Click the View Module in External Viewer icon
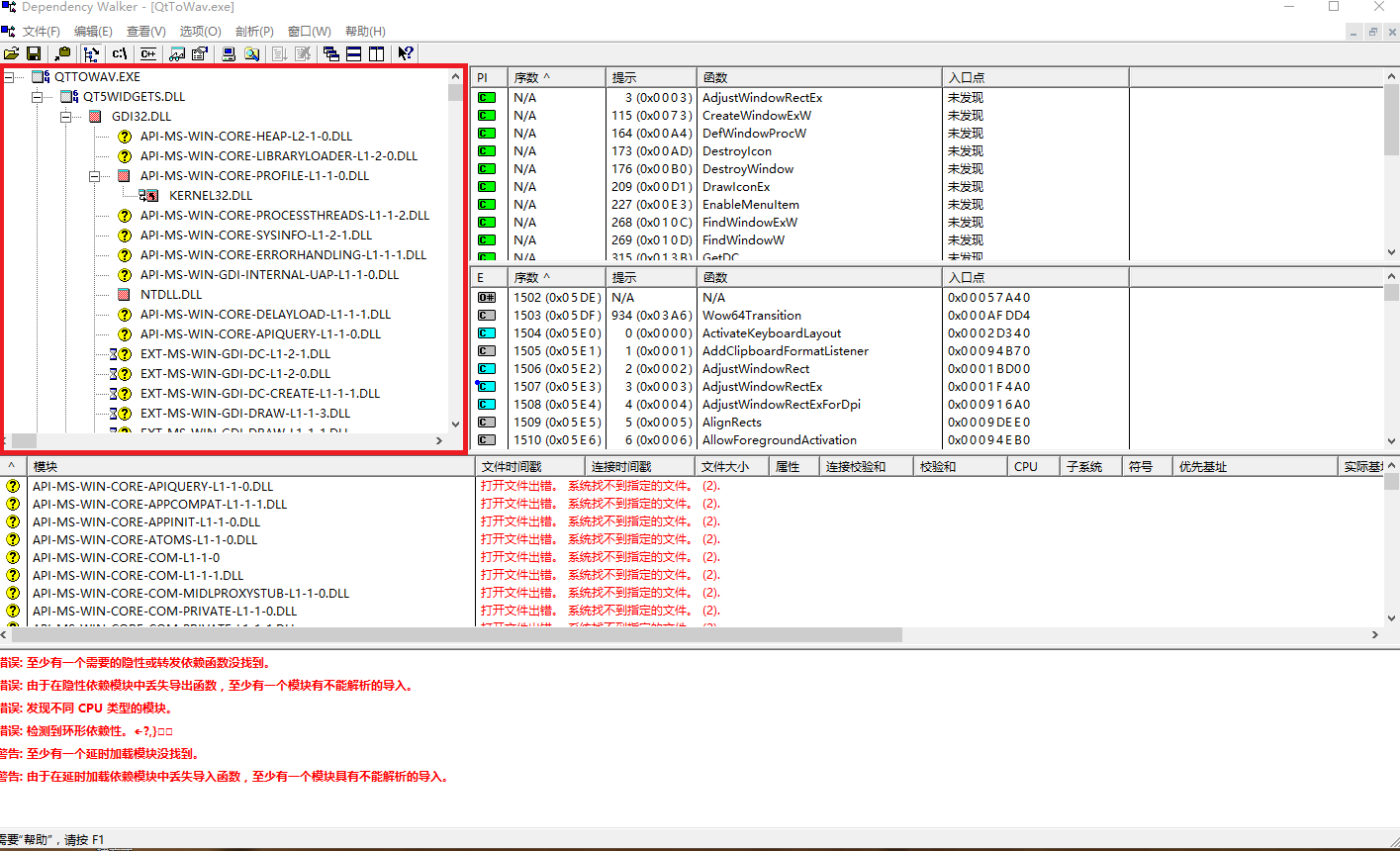This screenshot has height=851, width=1400. click(178, 53)
